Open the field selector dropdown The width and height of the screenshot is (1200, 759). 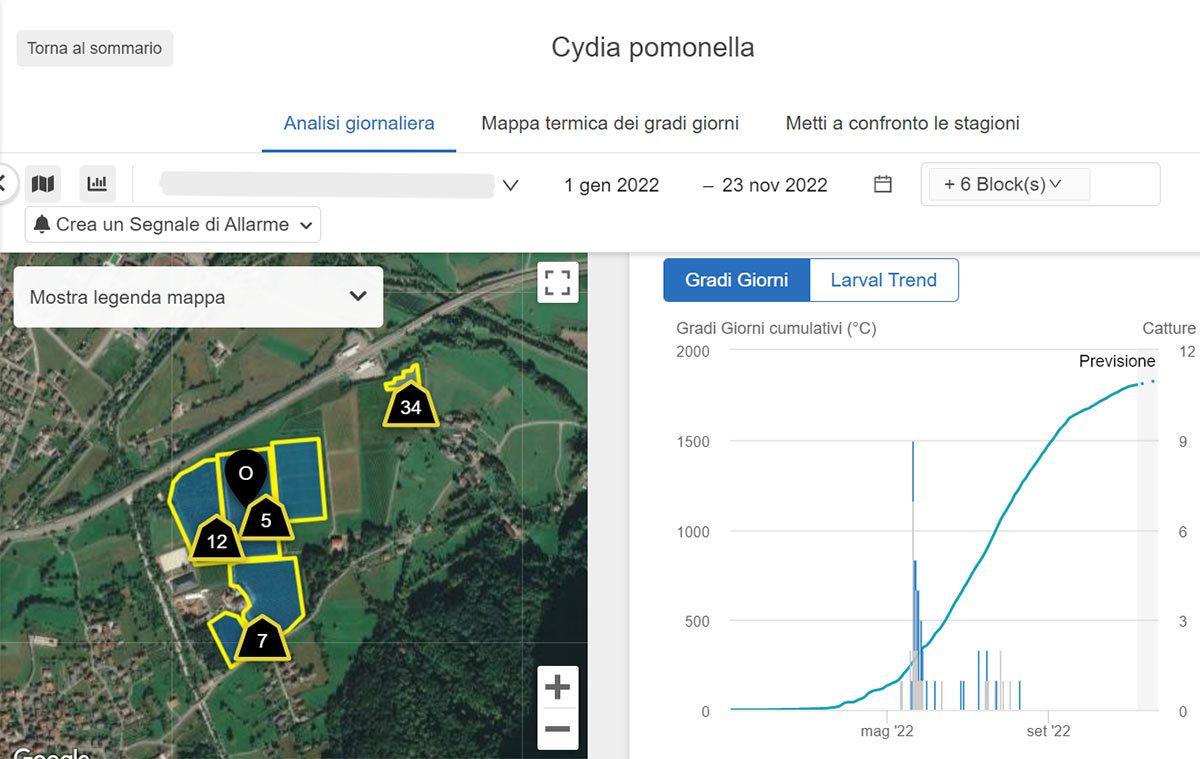point(338,184)
